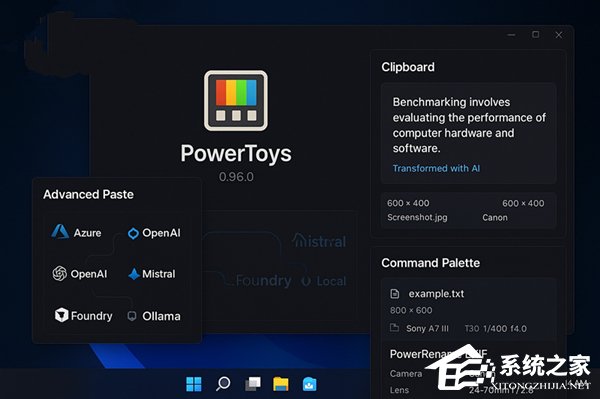600x399 pixels.
Task: Click the PowerToys title text
Action: [236, 153]
